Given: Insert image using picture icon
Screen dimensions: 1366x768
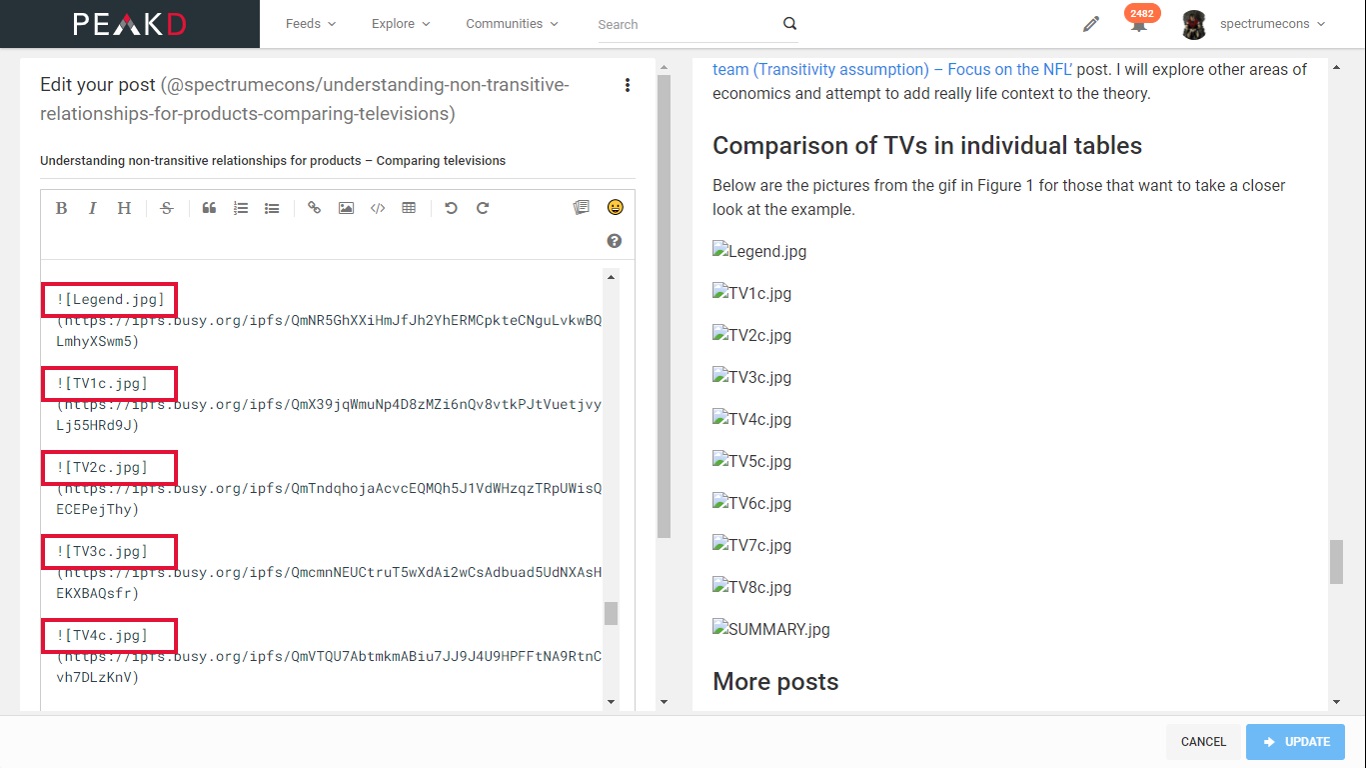Looking at the screenshot, I should click(346, 208).
